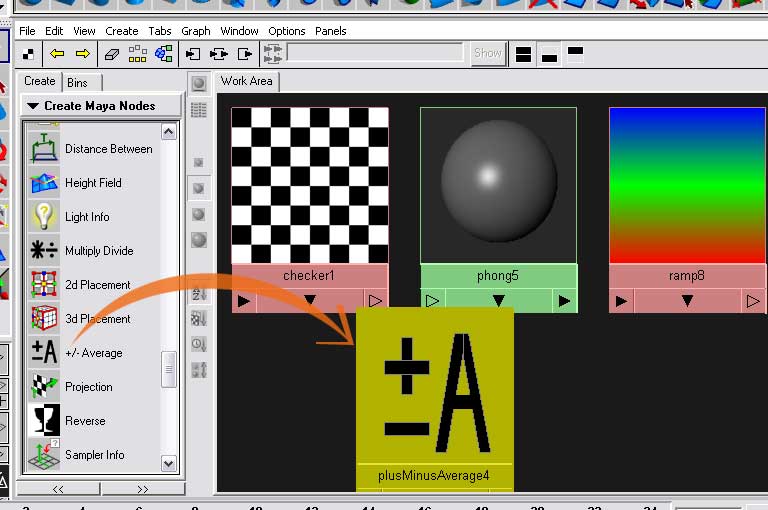Open the Graph menu
This screenshot has width=768, height=510.
pos(196,31)
